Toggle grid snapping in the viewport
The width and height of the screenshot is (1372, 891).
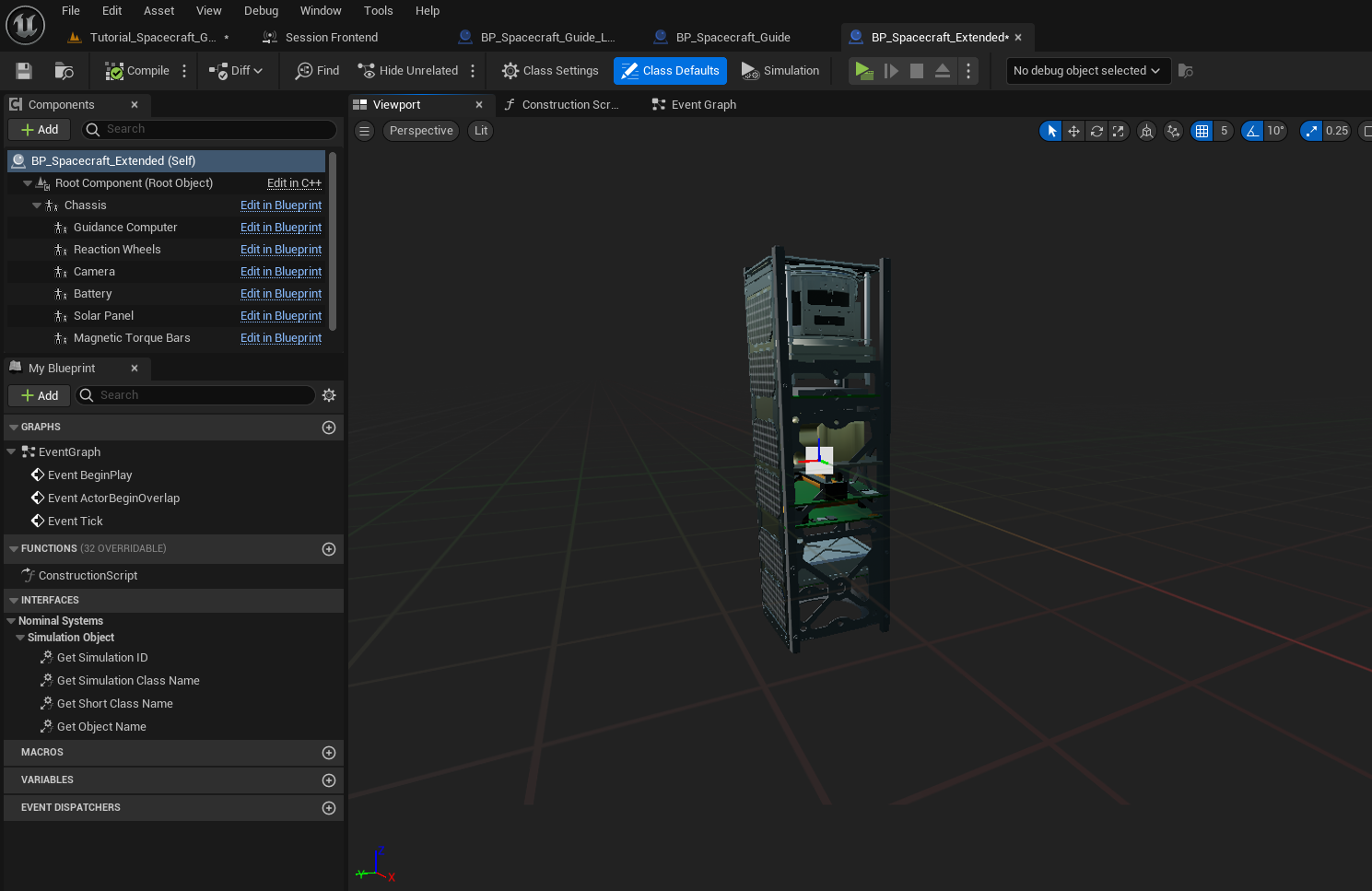tap(1202, 131)
